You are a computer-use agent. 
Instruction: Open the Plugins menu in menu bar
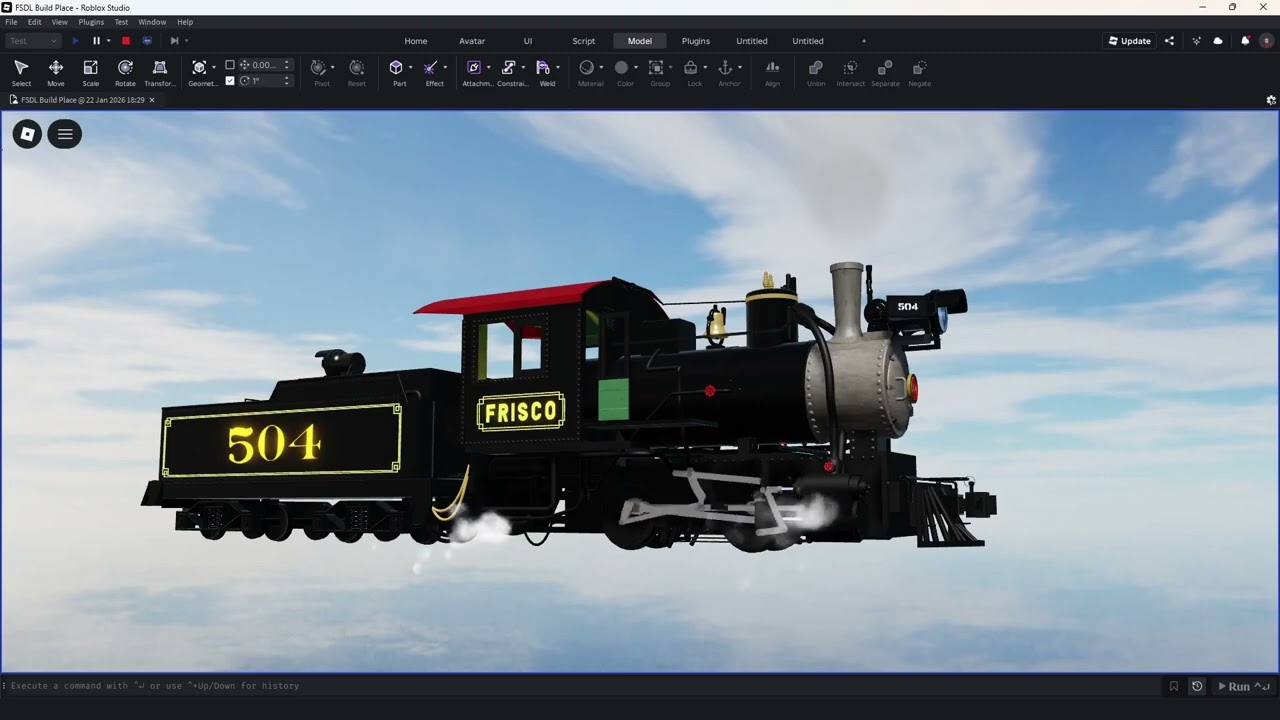91,22
